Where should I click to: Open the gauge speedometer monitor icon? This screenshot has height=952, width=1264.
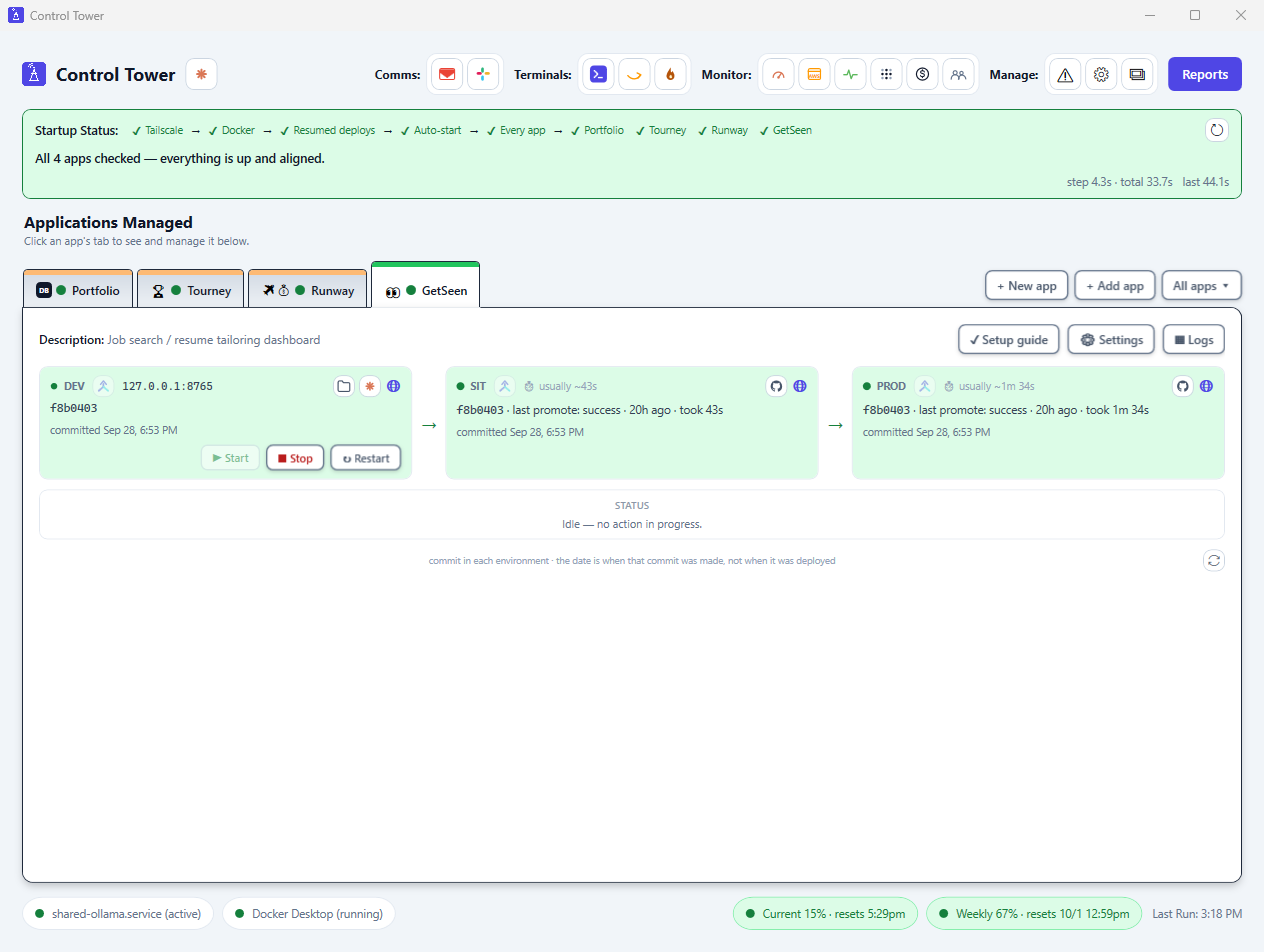tap(778, 74)
